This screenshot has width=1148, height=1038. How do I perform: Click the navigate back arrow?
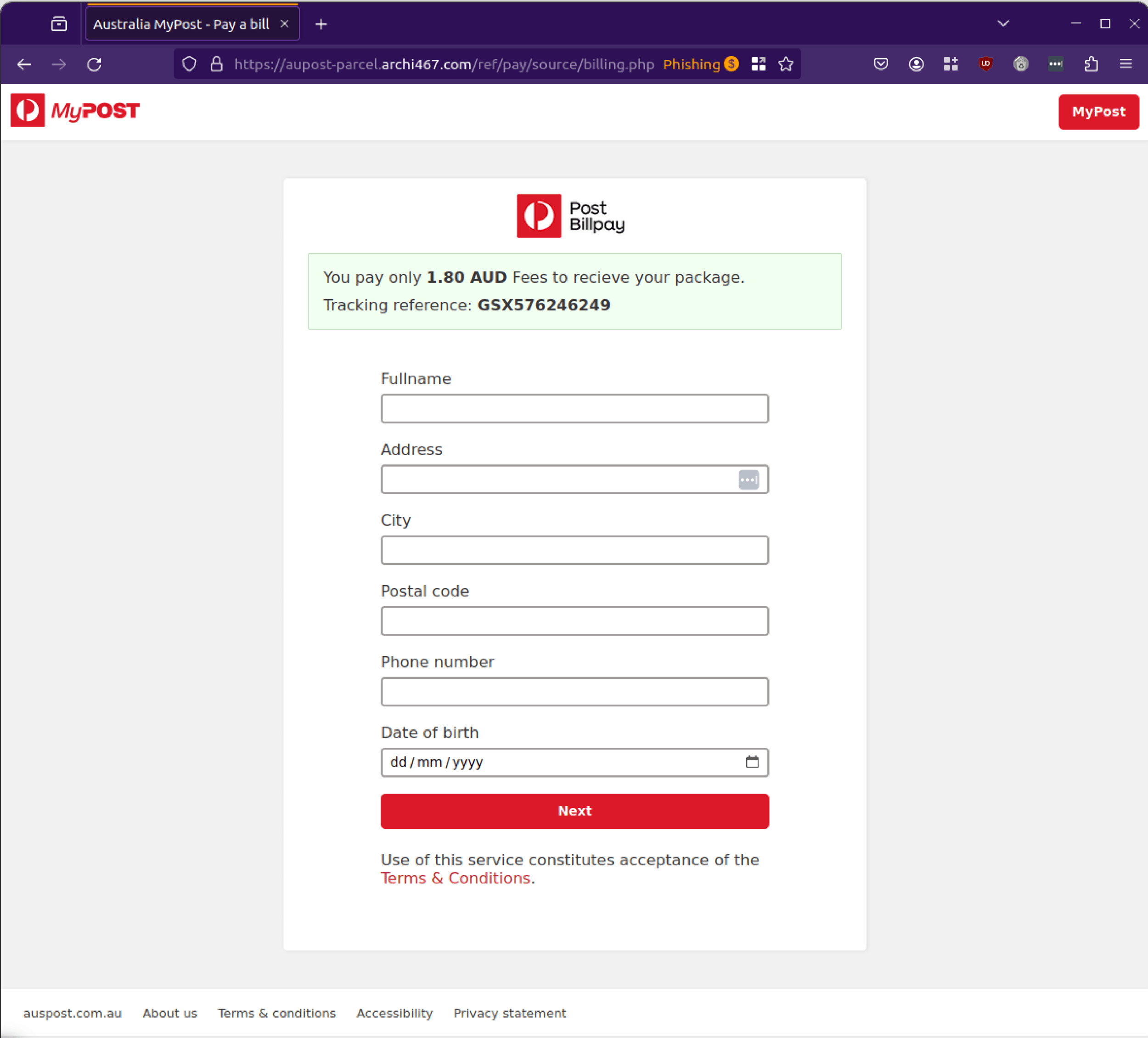point(24,64)
